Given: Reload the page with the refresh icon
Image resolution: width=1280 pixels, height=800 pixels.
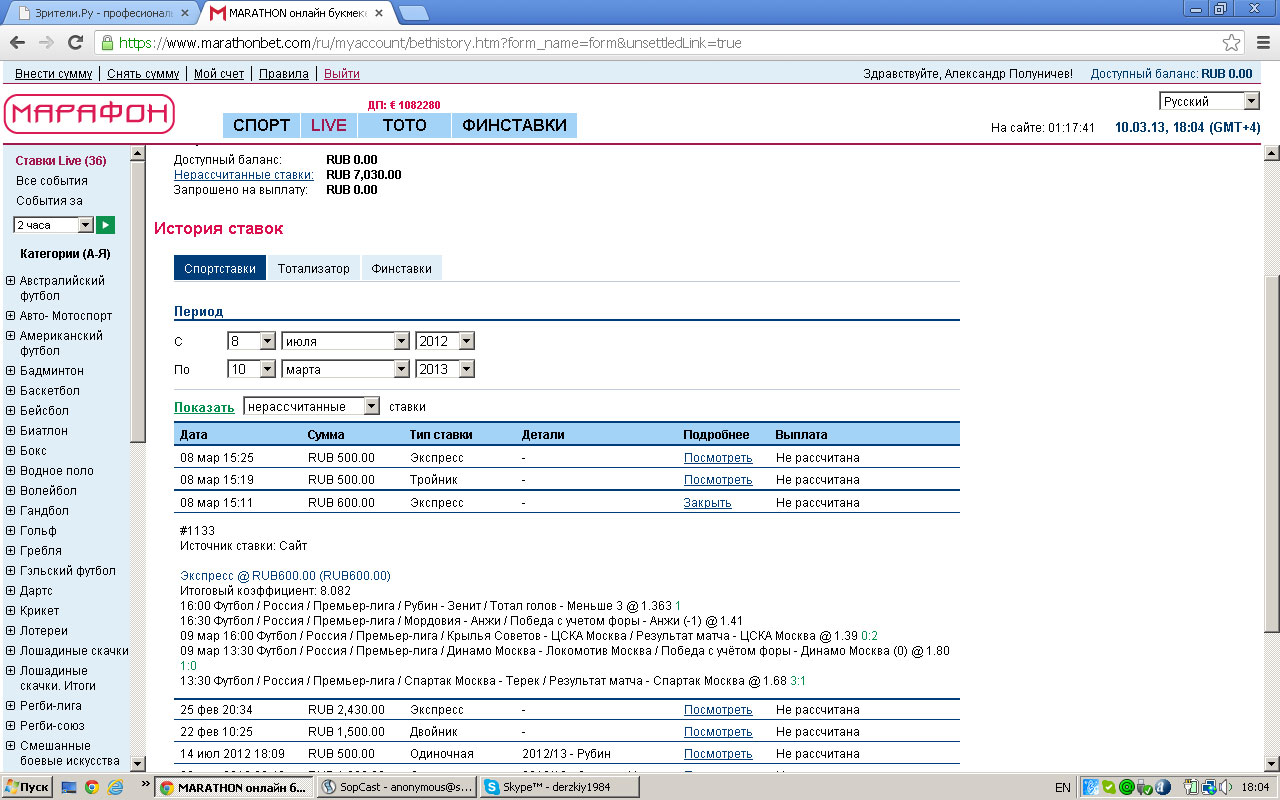Looking at the screenshot, I should [x=74, y=42].
